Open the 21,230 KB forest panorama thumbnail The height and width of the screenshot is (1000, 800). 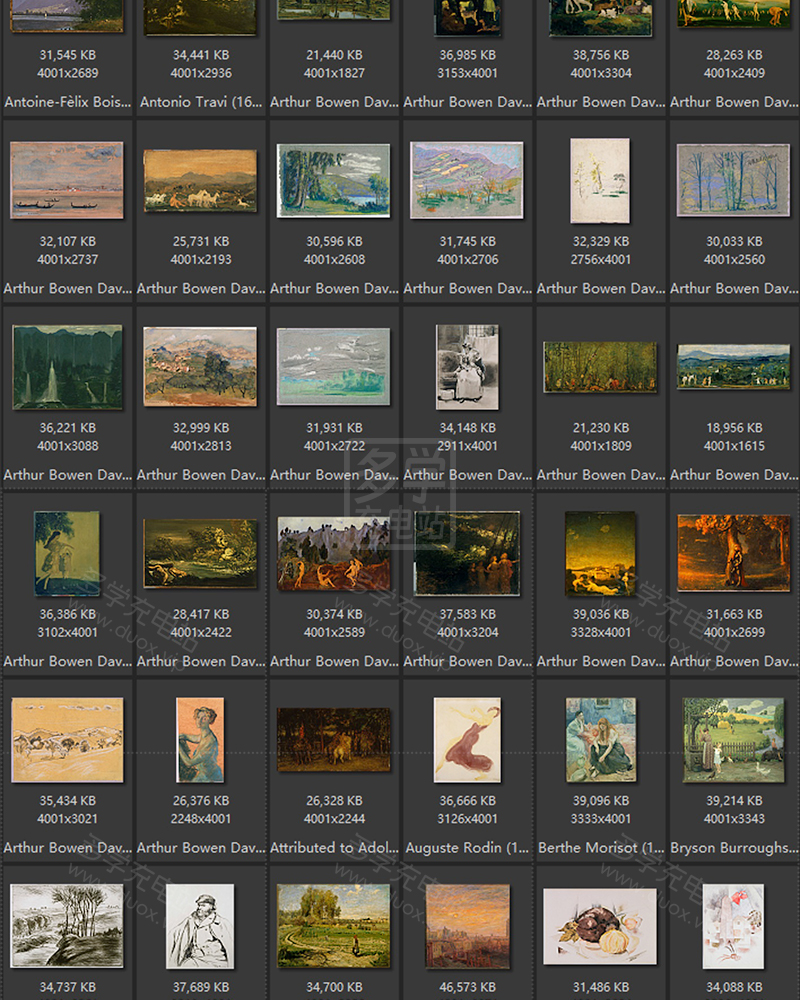(x=600, y=367)
